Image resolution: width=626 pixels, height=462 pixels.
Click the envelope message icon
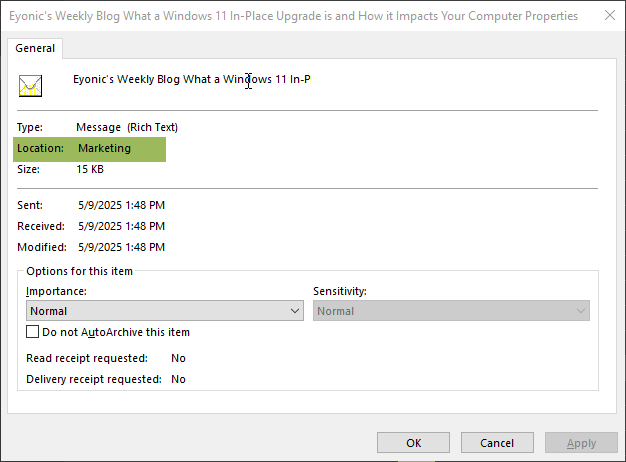(x=30, y=86)
